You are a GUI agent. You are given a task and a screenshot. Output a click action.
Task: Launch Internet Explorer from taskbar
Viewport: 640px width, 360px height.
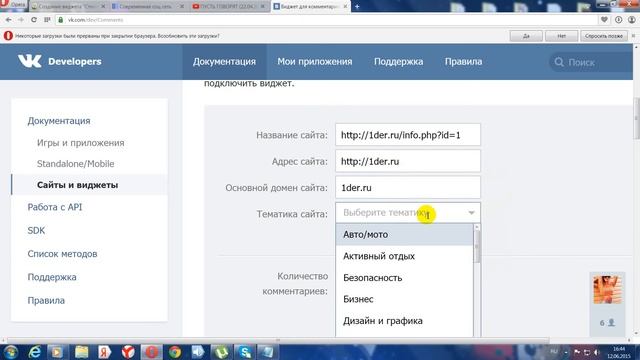coord(35,352)
